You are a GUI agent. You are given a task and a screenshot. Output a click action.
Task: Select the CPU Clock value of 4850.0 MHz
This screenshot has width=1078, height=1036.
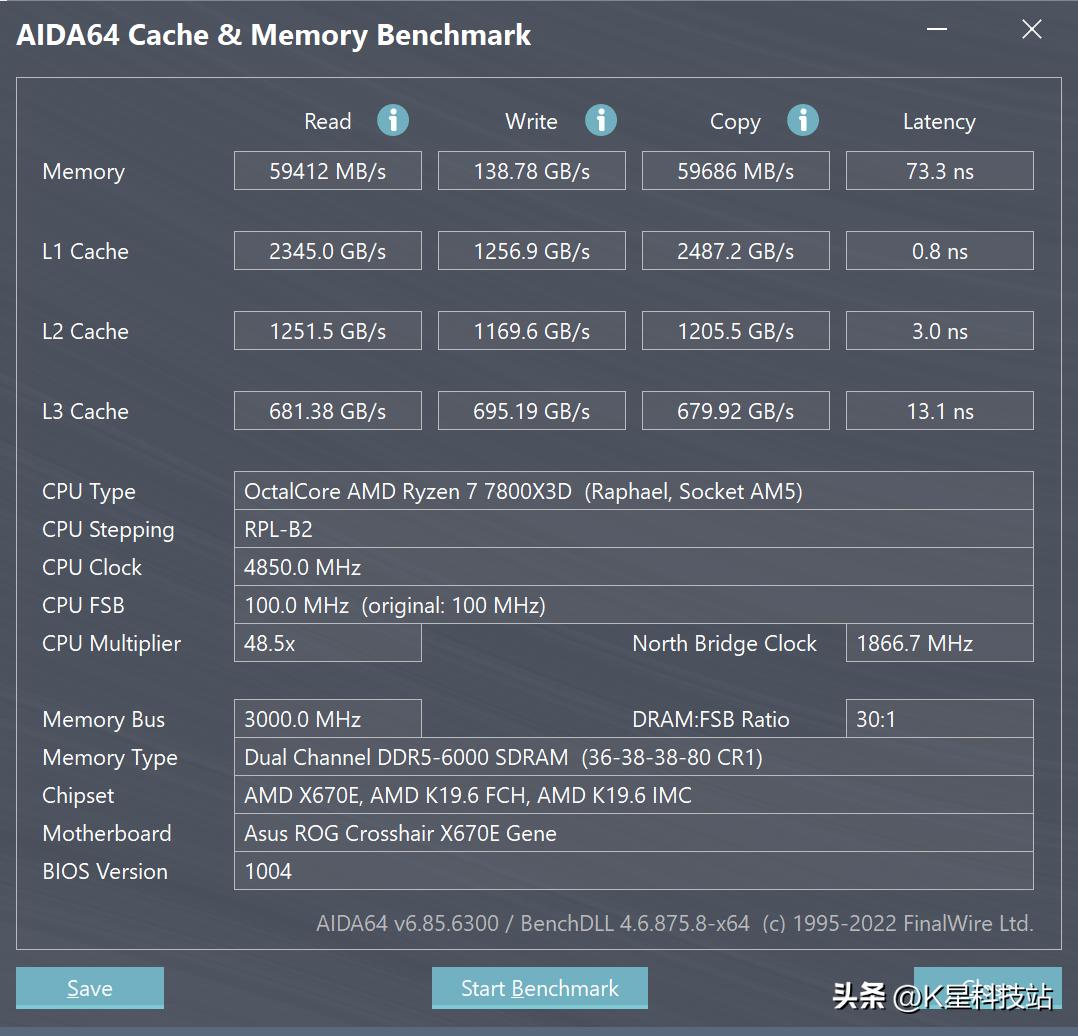633,567
